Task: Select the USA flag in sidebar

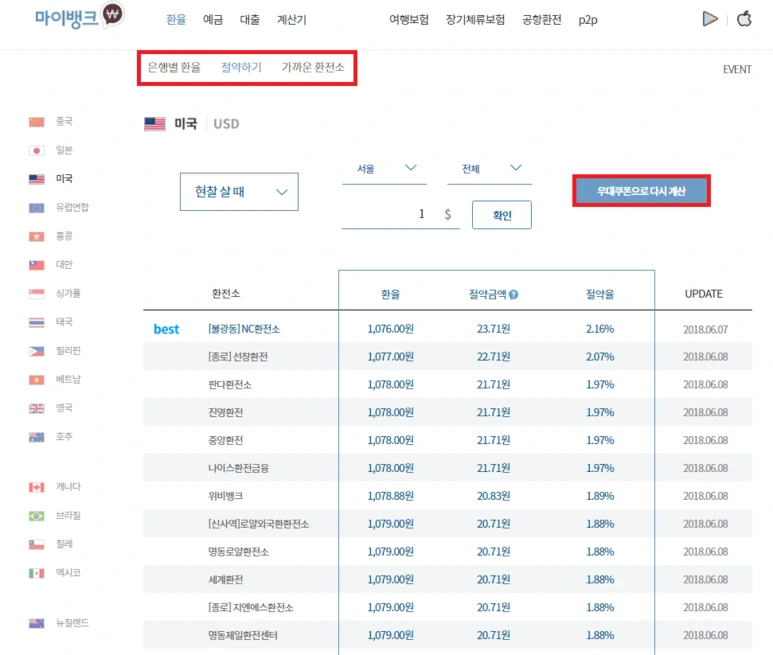Action: (36, 179)
